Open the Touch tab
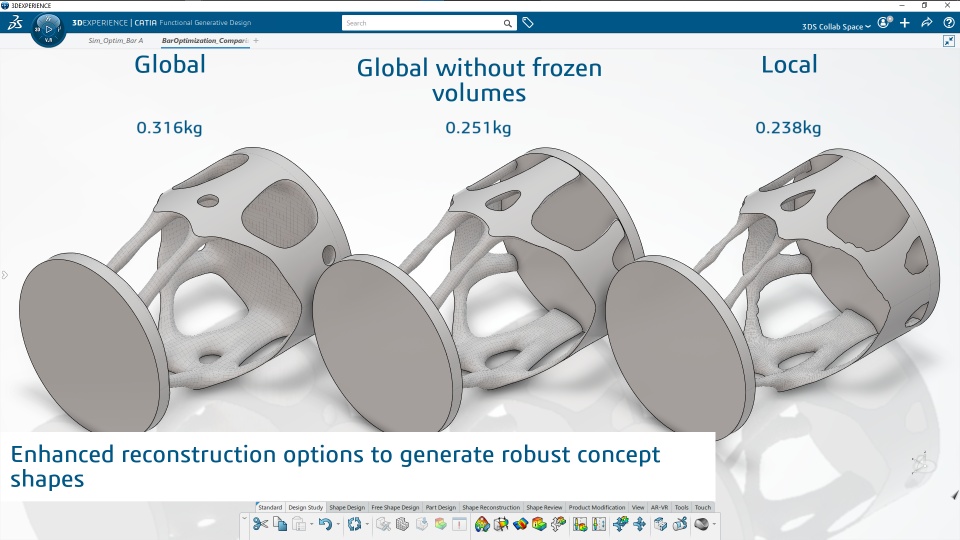The image size is (960, 540). (703, 508)
